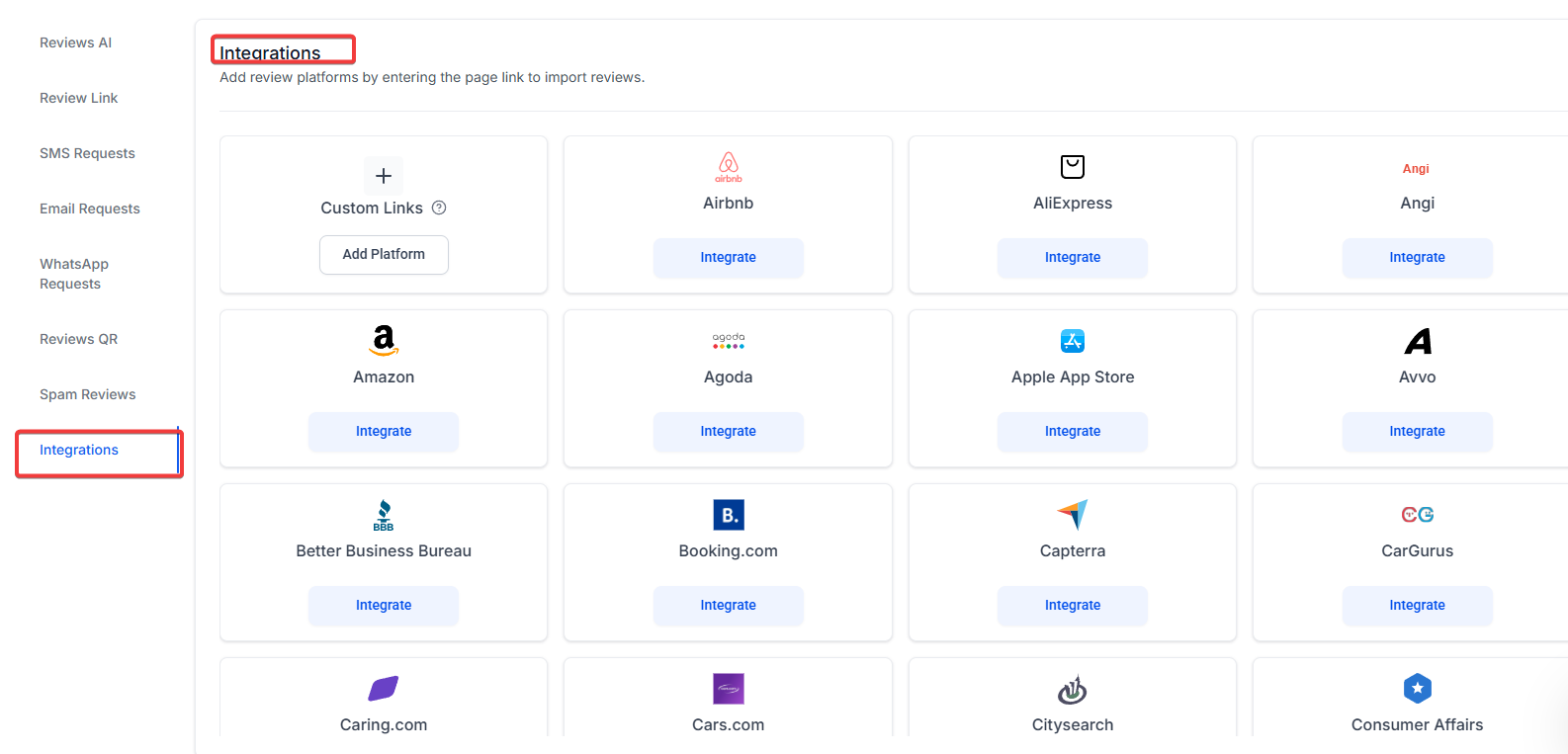Screen dimensions: 1568x754
Task: Open Spam Reviews in the sidebar
Action: 88,394
